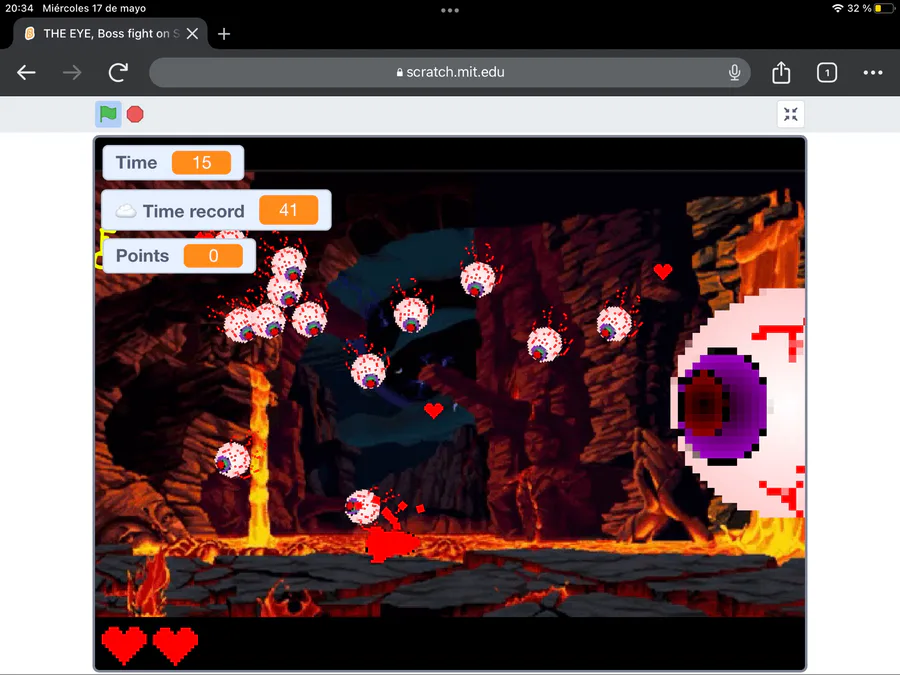The width and height of the screenshot is (900, 675).
Task: Reload the page with the refresh icon
Action: pos(118,72)
